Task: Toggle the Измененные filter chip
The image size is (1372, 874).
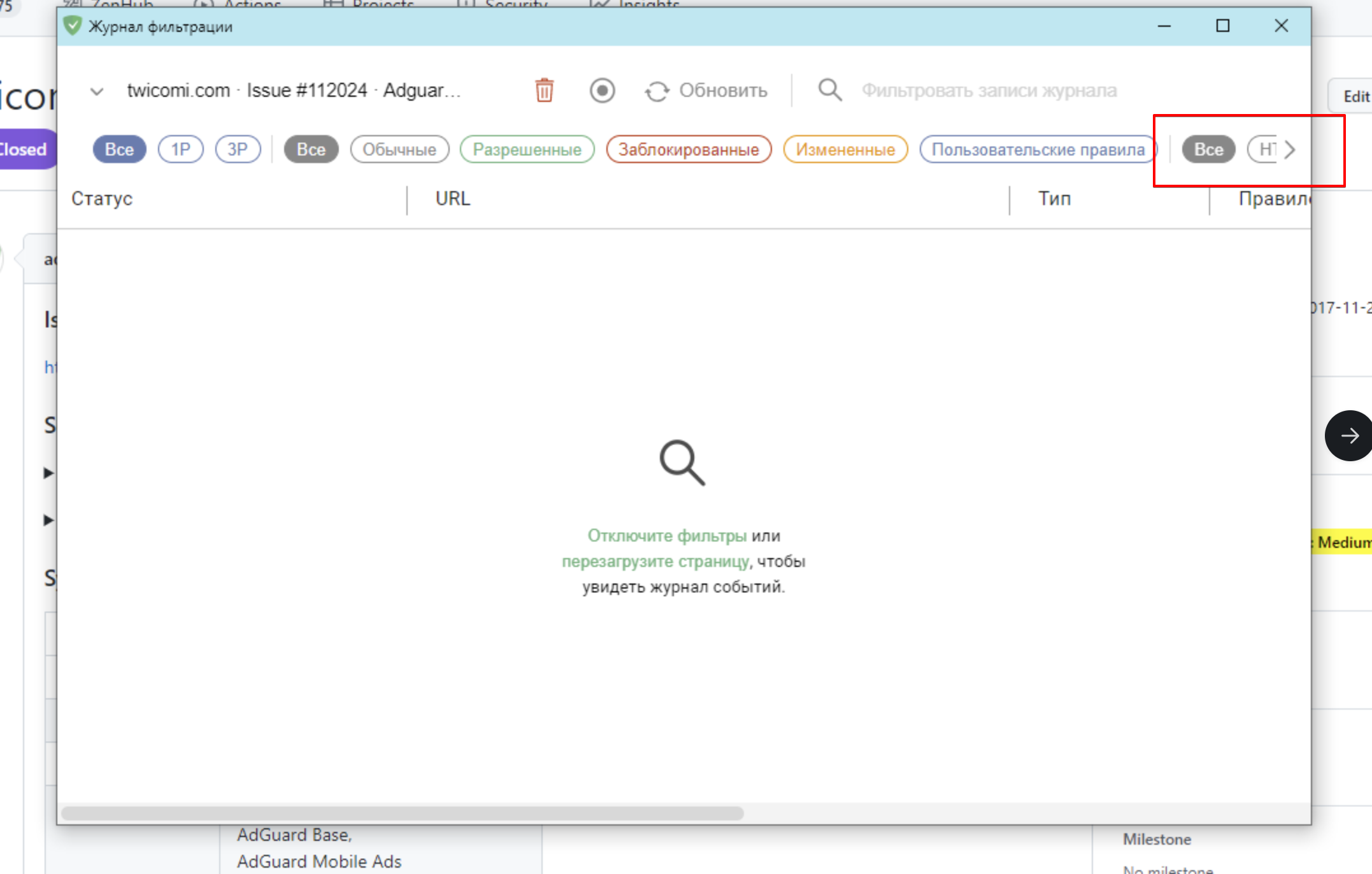Action: pyautogui.click(x=845, y=149)
